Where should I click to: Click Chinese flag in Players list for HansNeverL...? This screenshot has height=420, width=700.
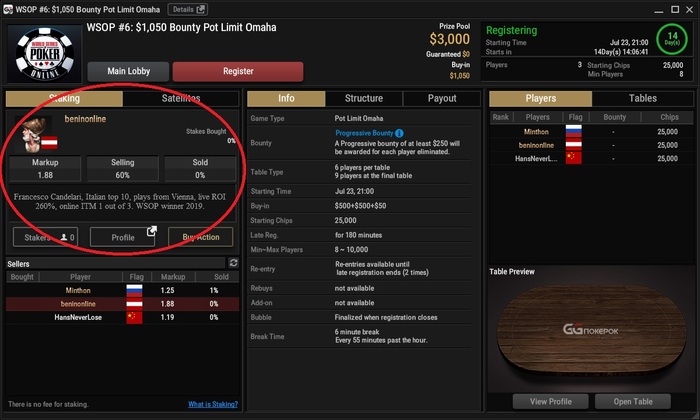tap(574, 158)
